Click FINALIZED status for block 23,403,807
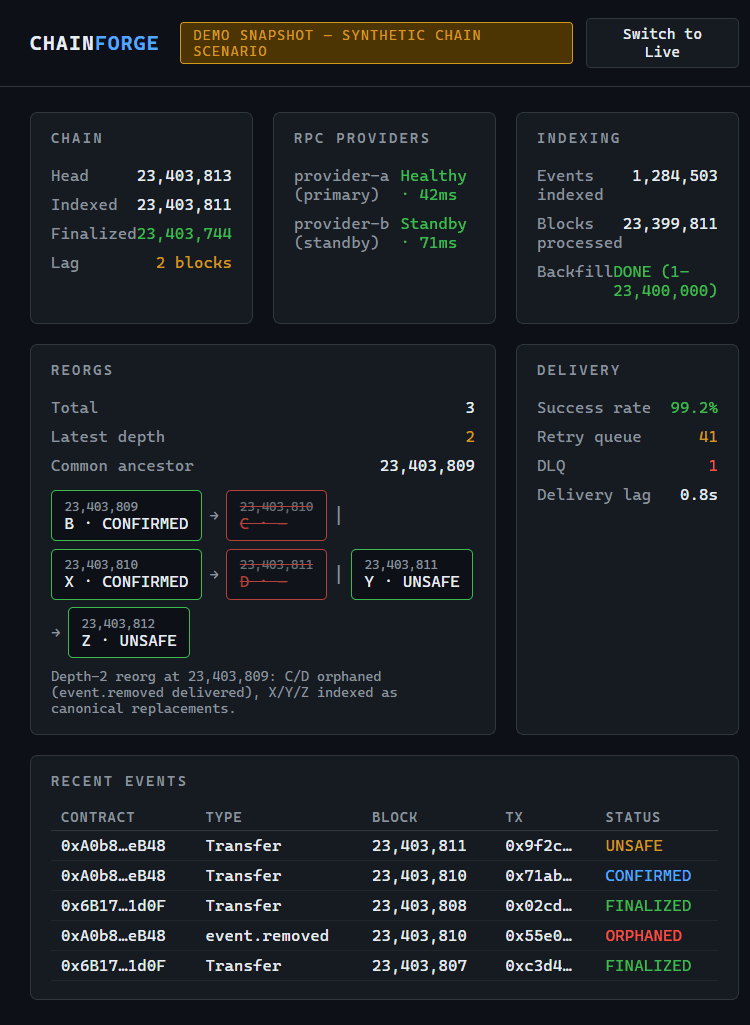 (648, 966)
